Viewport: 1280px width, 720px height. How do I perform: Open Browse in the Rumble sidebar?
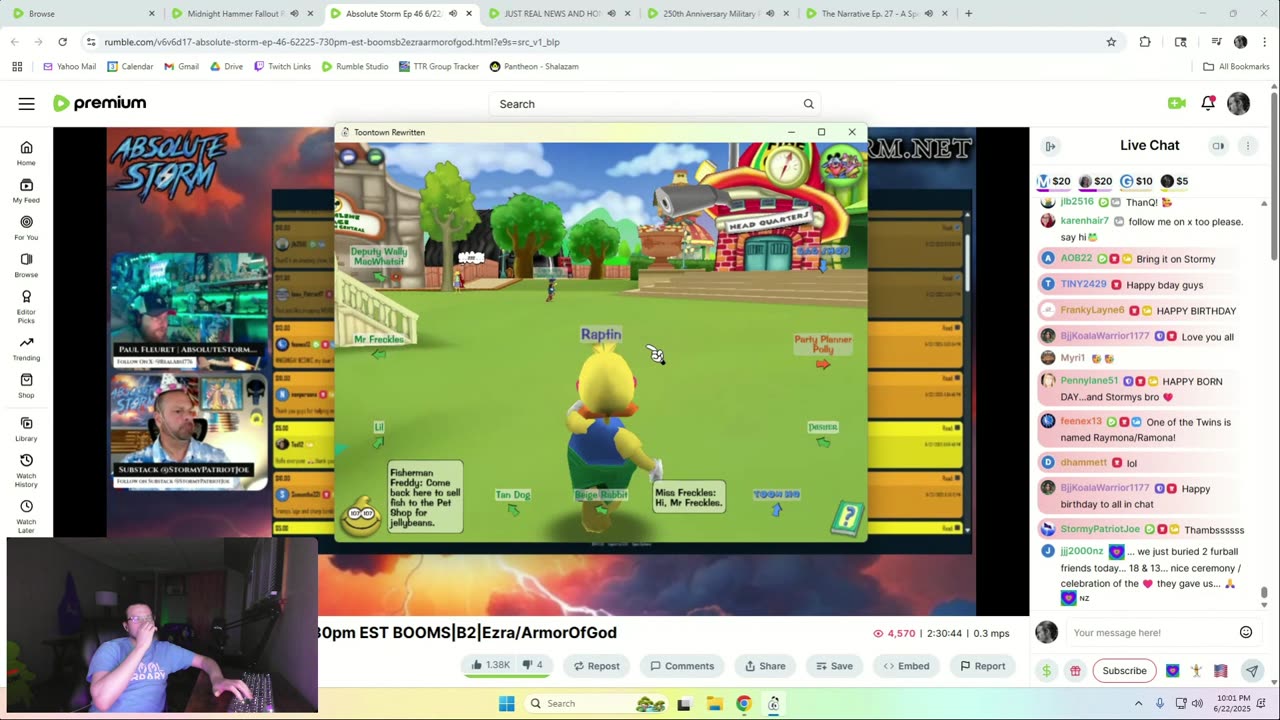pyautogui.click(x=26, y=265)
